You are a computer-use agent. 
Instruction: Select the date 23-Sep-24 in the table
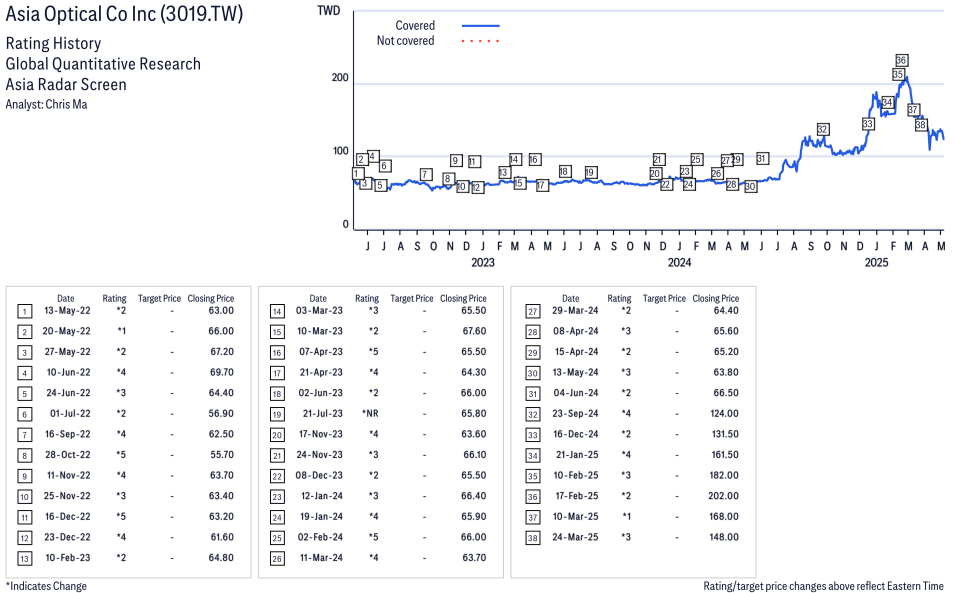click(x=575, y=413)
